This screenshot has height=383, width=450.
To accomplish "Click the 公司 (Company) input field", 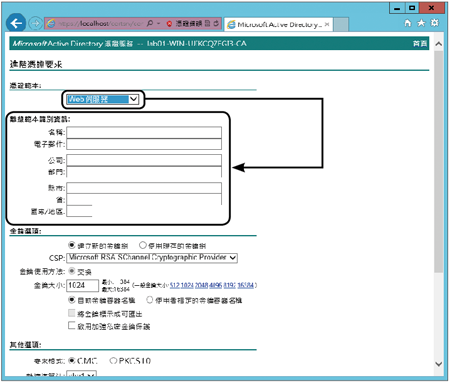I will pyautogui.click(x=144, y=160).
